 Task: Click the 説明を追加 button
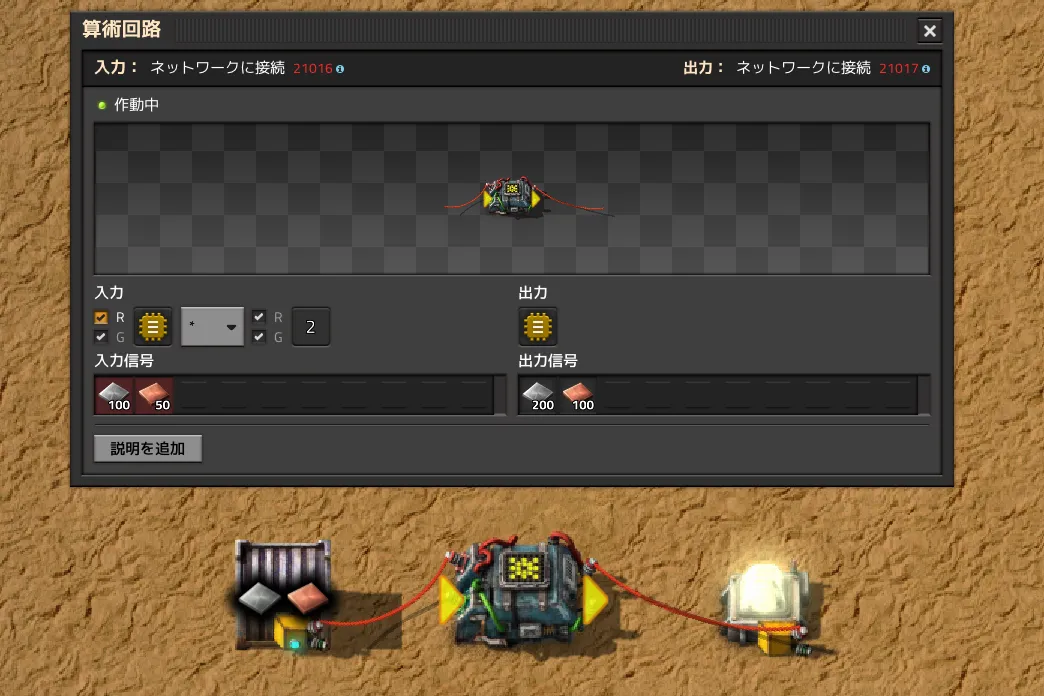pyautogui.click(x=148, y=448)
